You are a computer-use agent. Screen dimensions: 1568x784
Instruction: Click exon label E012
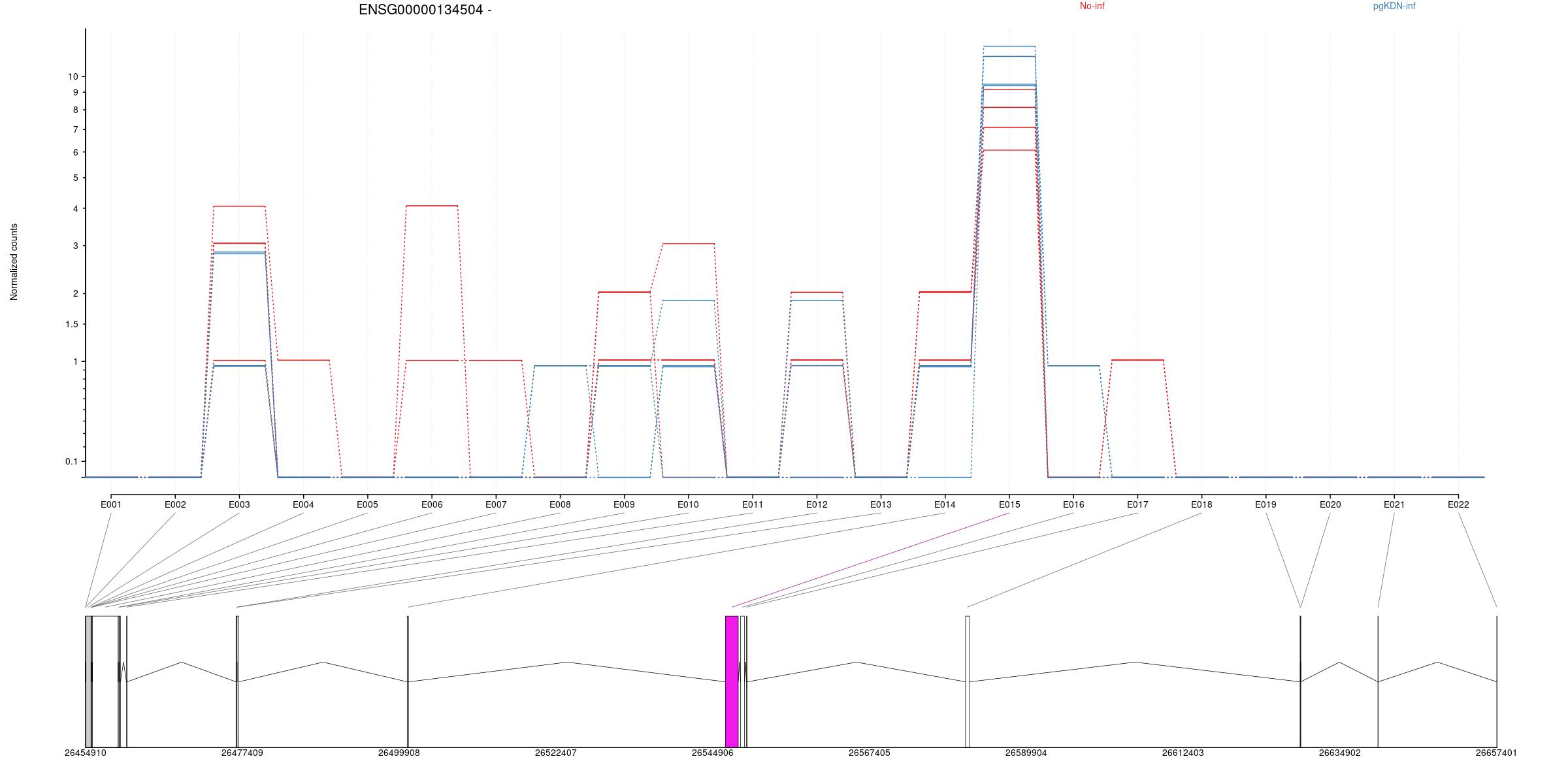click(817, 504)
